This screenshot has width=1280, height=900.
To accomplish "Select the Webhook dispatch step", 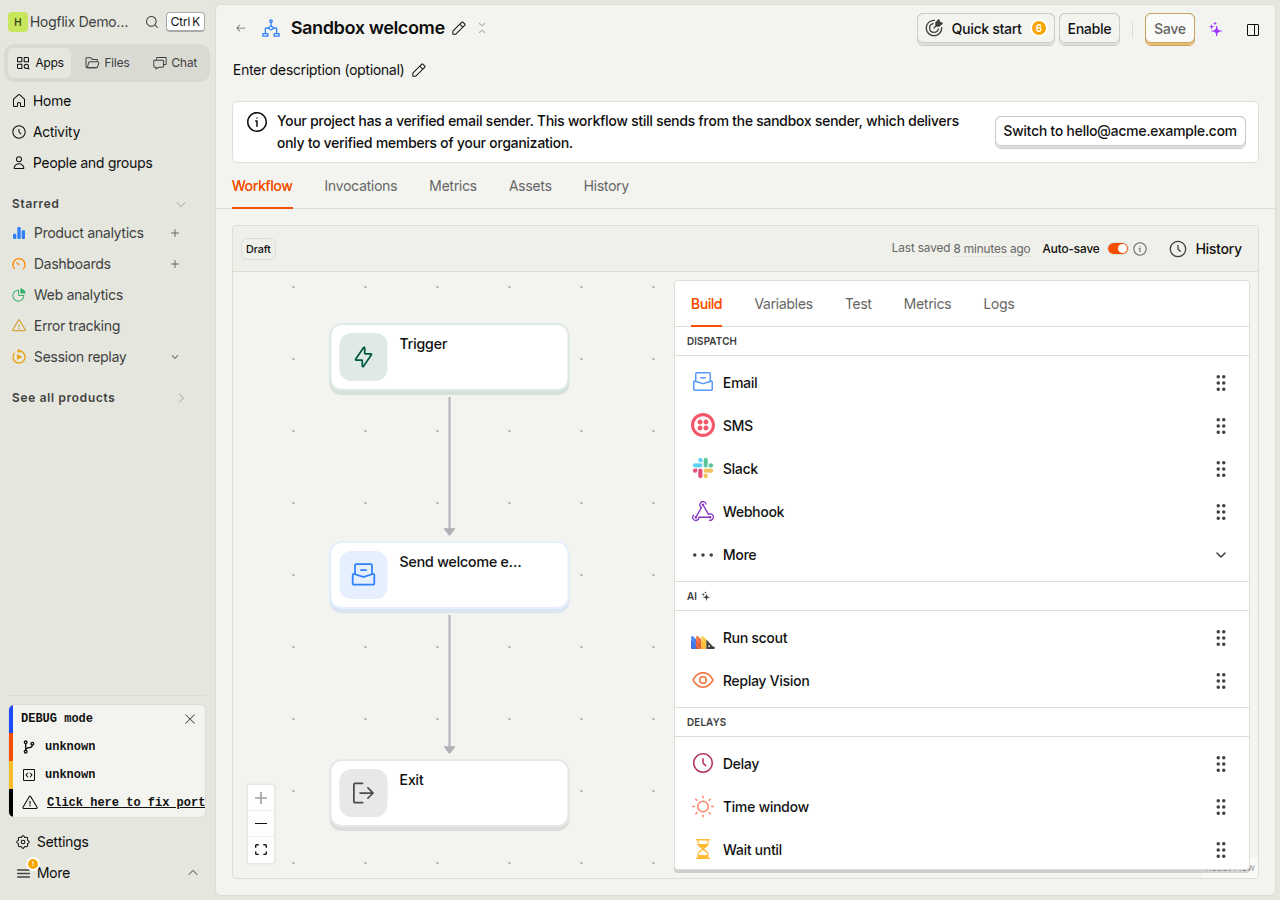I will [x=962, y=512].
